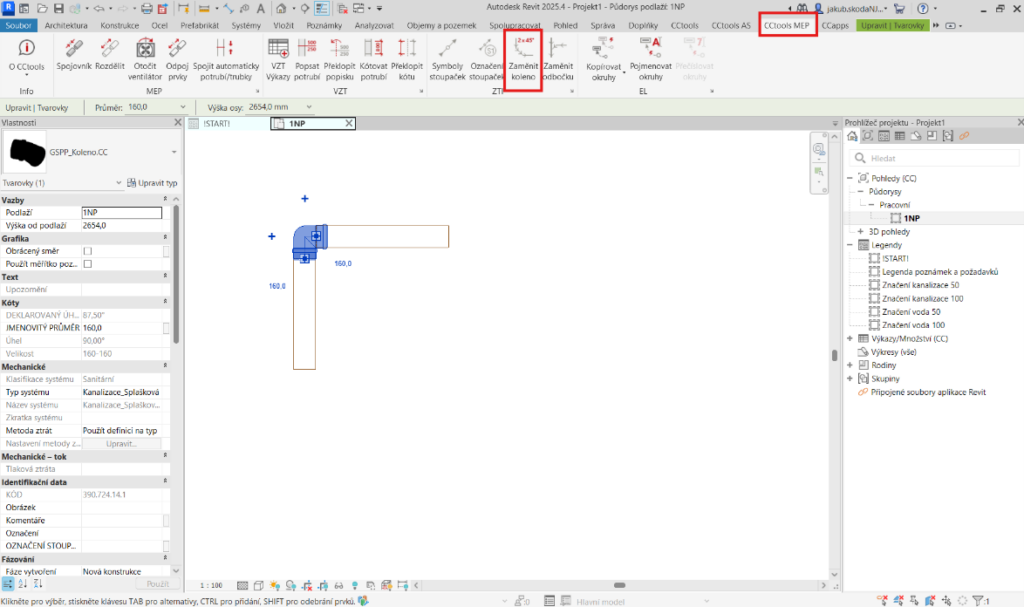Switch to the !START! view tab
Viewport: 1024px width, 607px height.
tap(216, 123)
